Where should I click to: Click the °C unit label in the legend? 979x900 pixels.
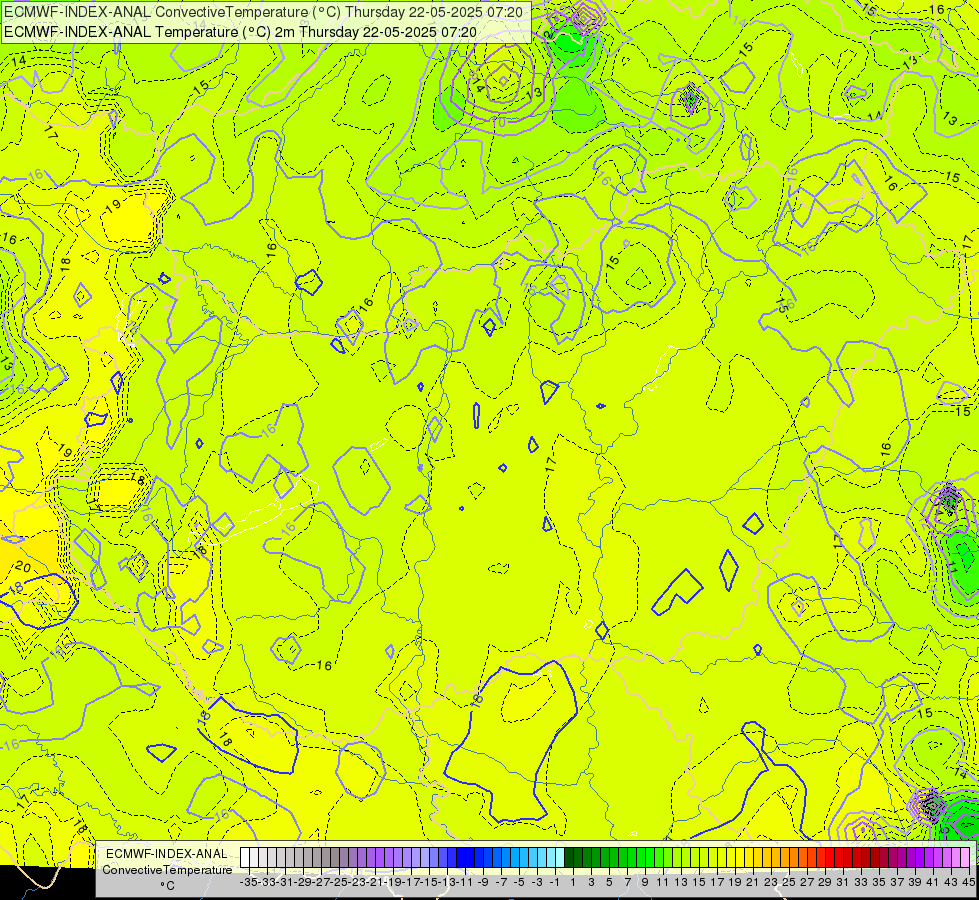[167, 886]
